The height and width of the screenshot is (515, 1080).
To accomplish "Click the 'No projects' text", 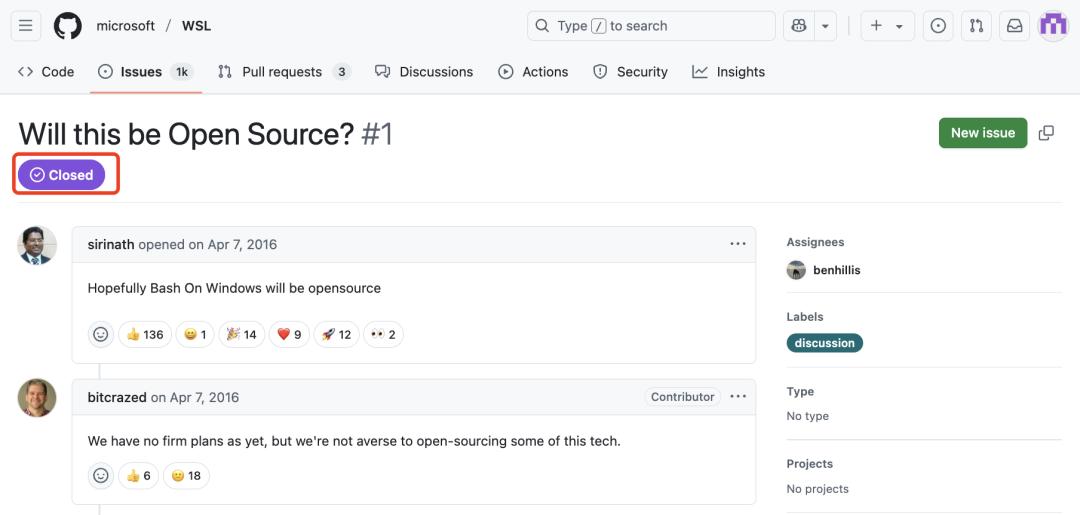I will tap(818, 490).
